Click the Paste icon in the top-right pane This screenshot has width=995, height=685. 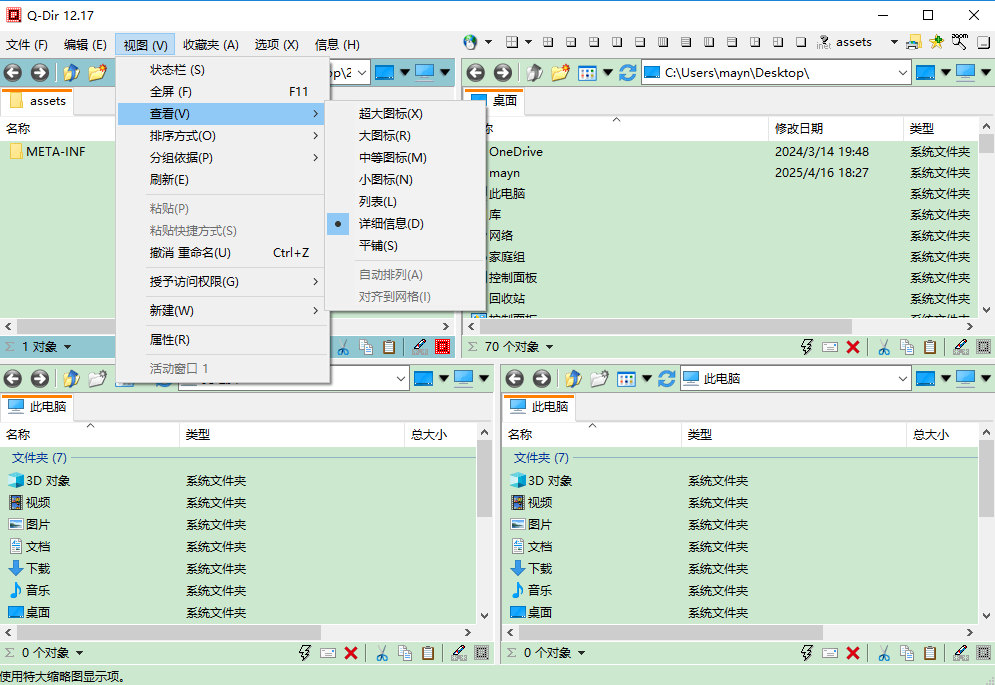[931, 346]
